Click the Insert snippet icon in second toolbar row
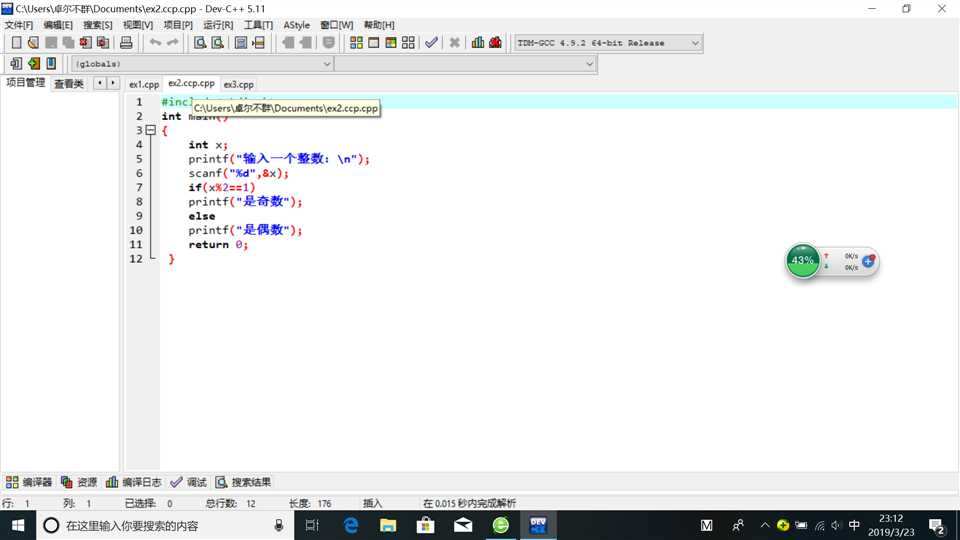Viewport: 960px width, 540px height. pyautogui.click(x=16, y=63)
